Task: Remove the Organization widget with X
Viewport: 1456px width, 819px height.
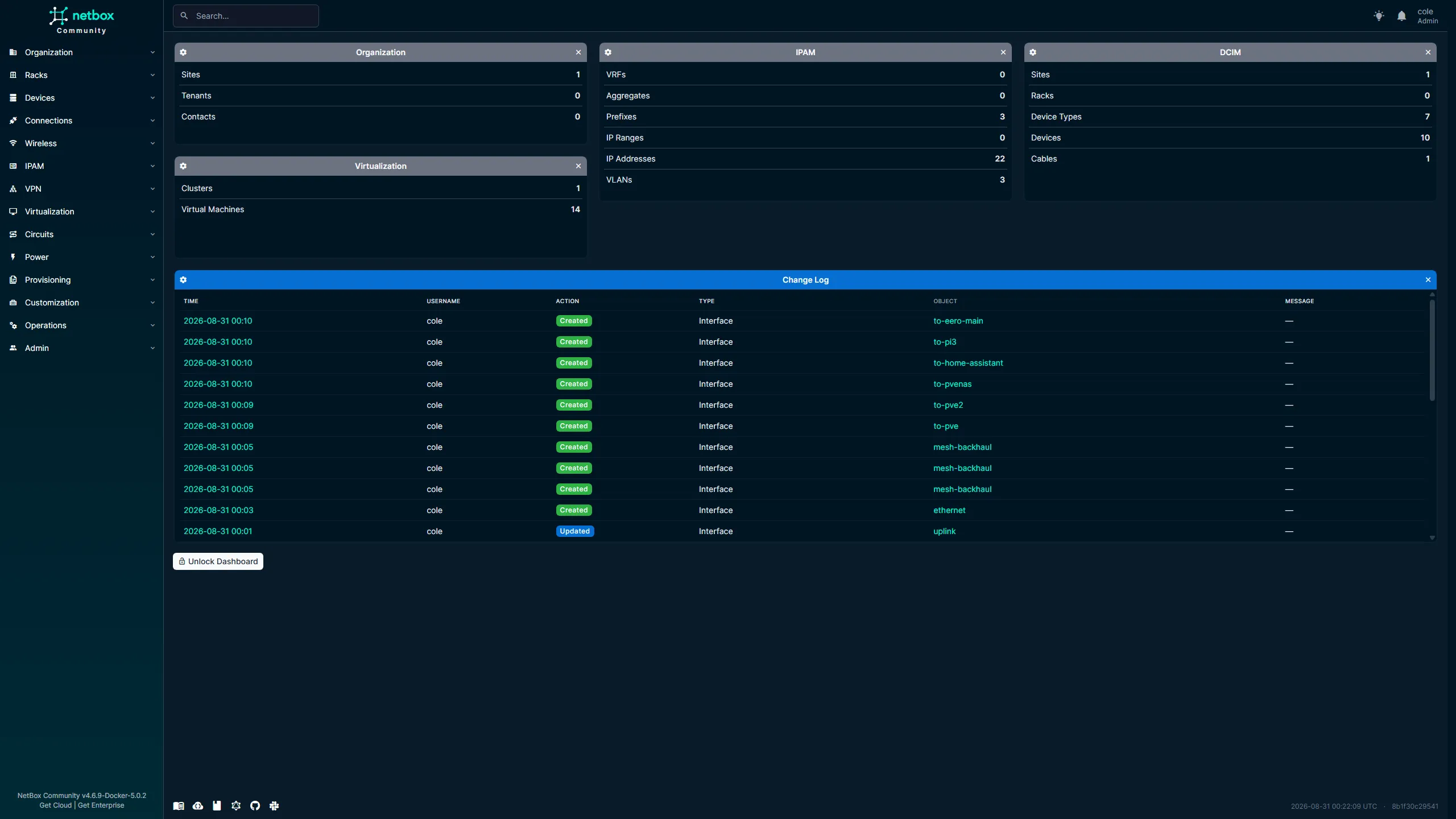Action: click(x=578, y=52)
